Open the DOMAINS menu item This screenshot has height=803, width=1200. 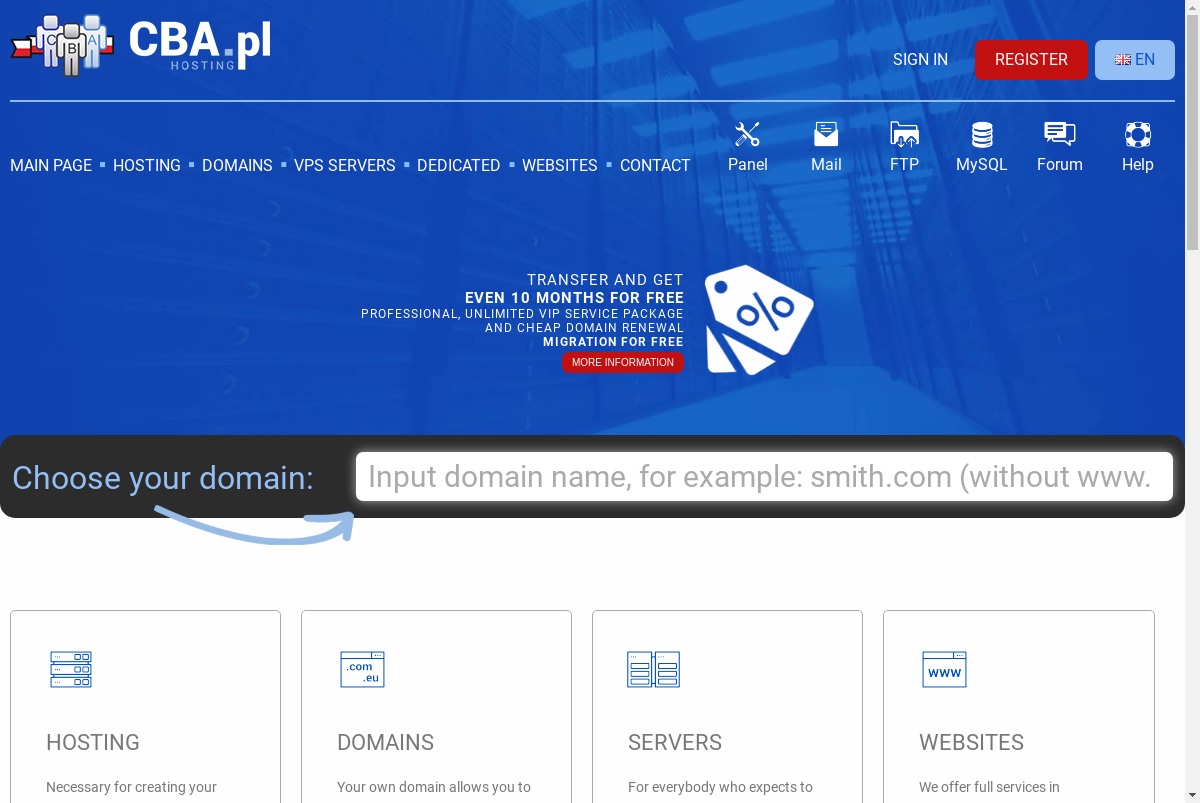[237, 165]
